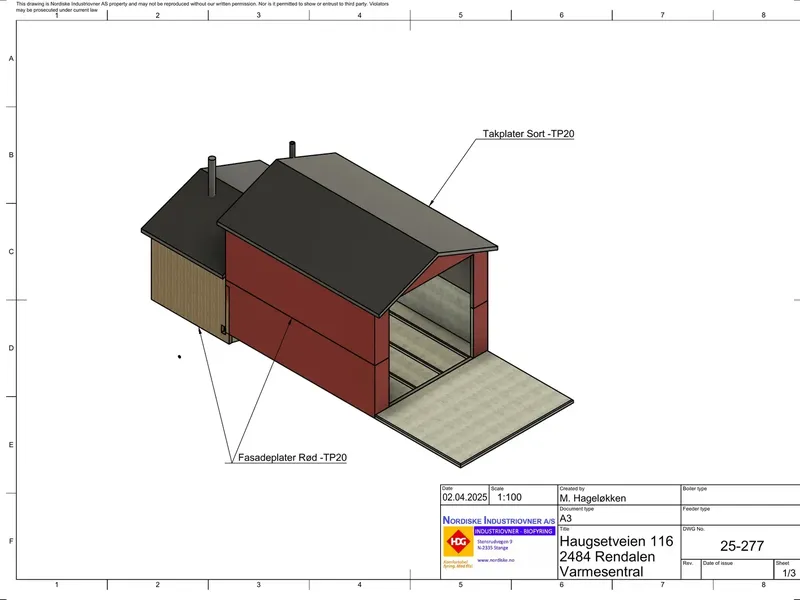Viewport: 800px width, 600px height.
Task: Click row marker D in left border
Action: coord(11,348)
